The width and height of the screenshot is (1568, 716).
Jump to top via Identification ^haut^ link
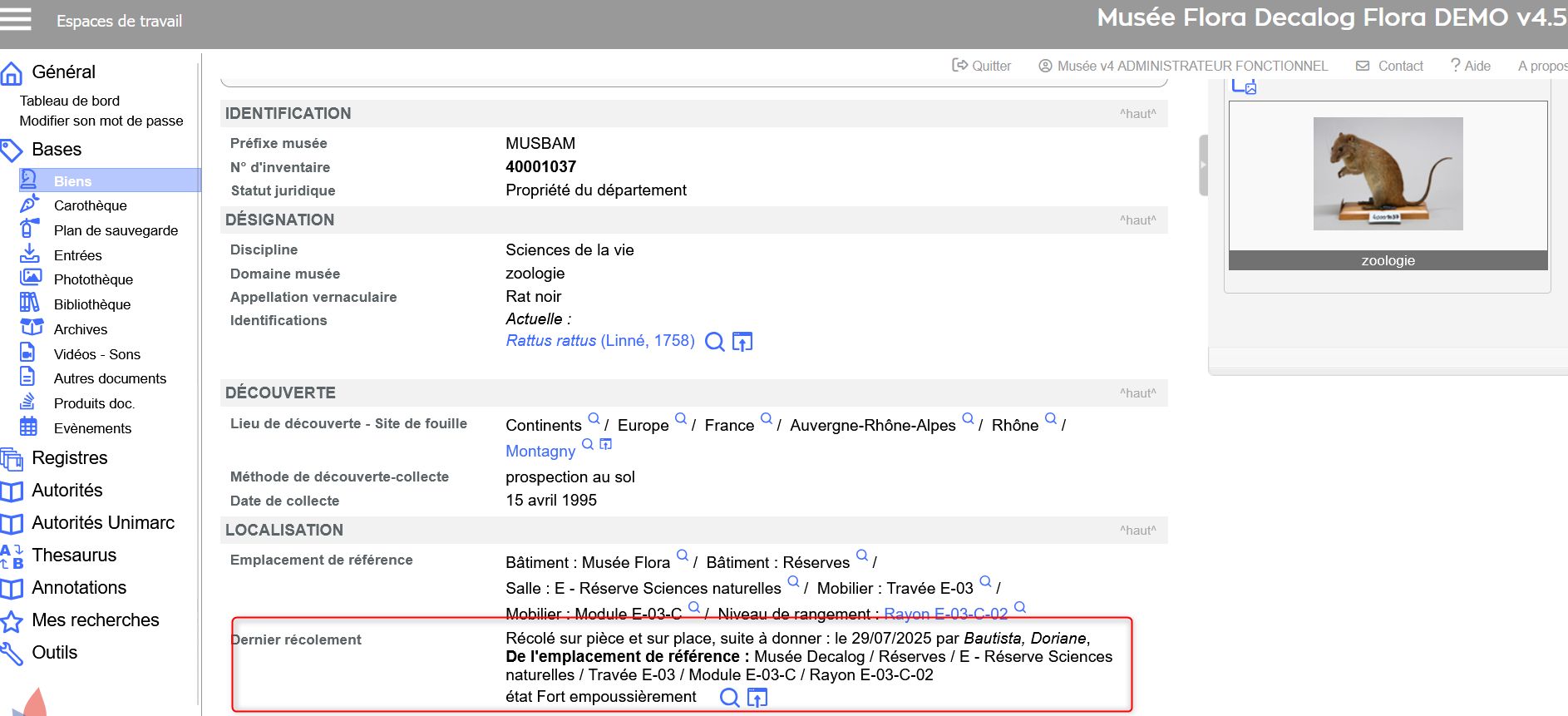1137,114
